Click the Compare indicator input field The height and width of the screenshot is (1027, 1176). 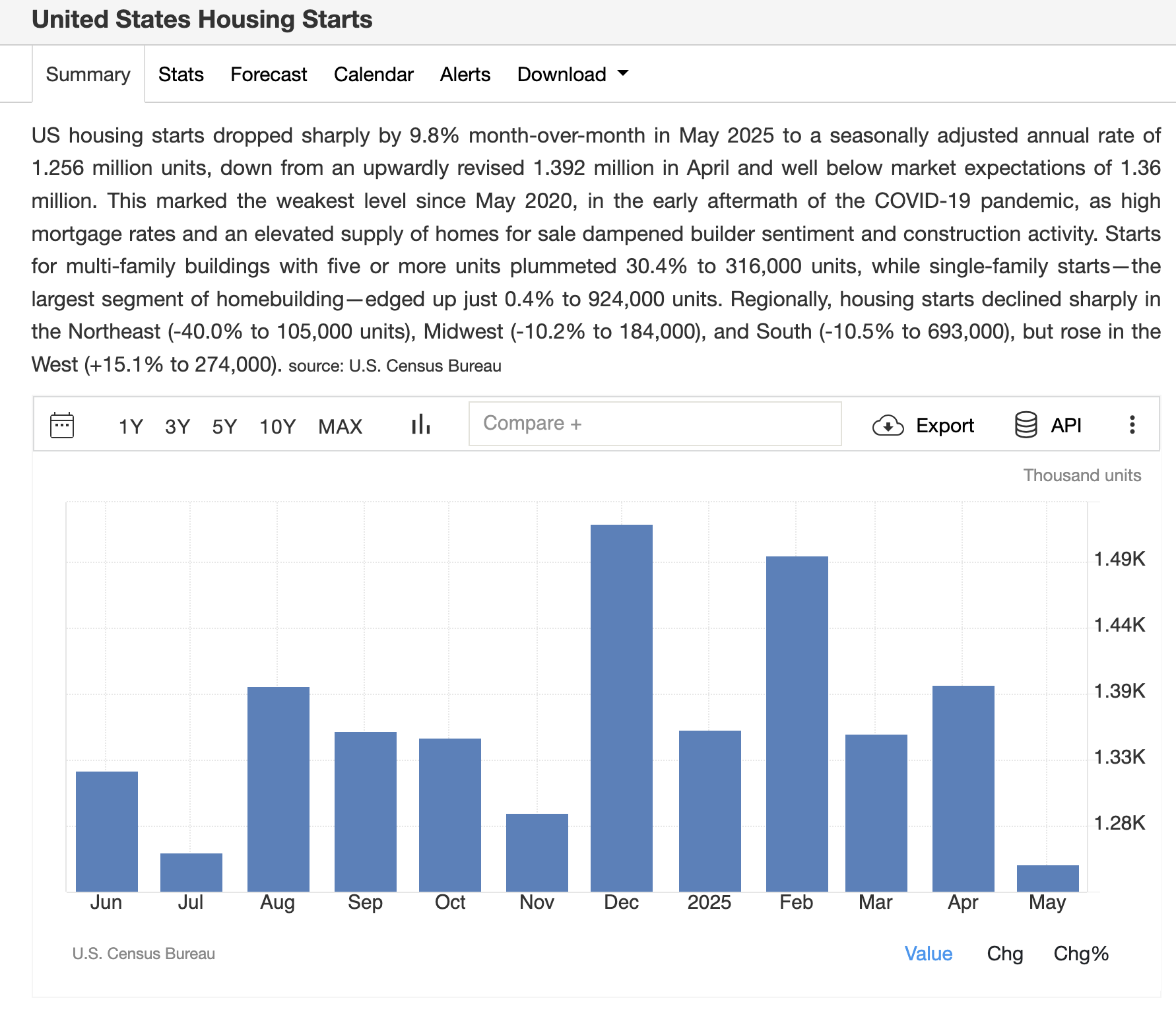point(655,424)
